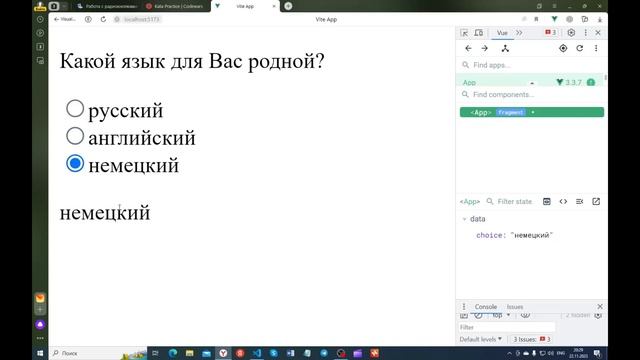Click scroll to component icon

pos(547,202)
